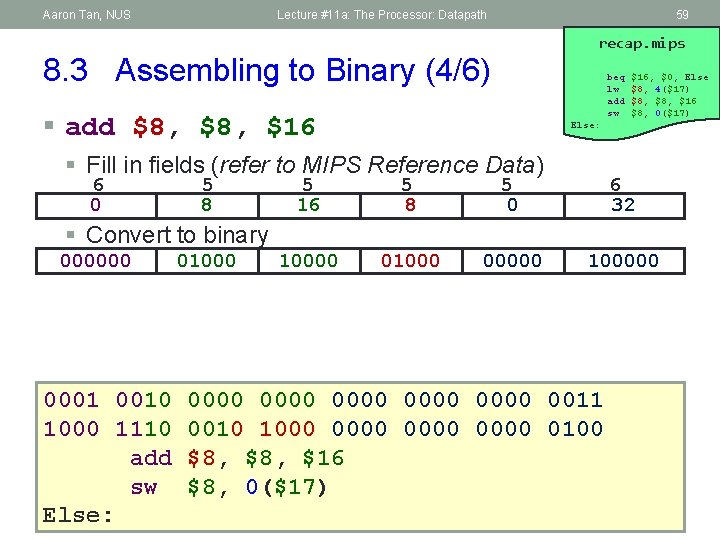Select binary cell 000000
720x540 pixels.
[96, 261]
